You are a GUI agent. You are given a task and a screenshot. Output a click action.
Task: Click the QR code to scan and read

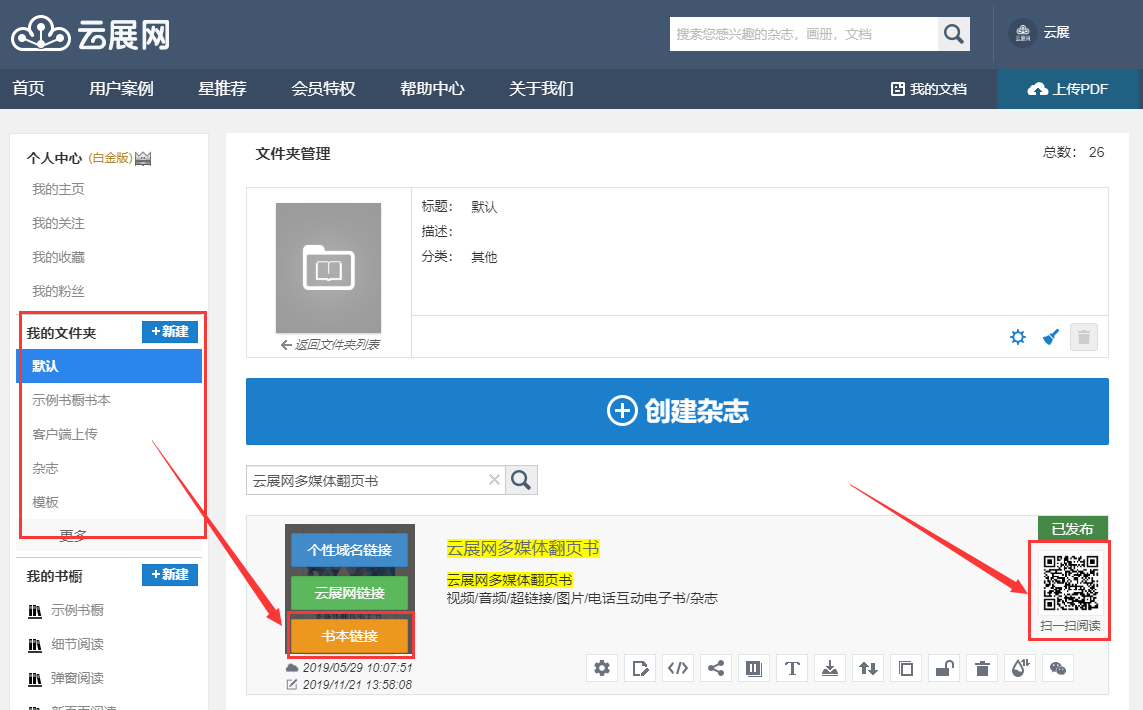[1070, 582]
